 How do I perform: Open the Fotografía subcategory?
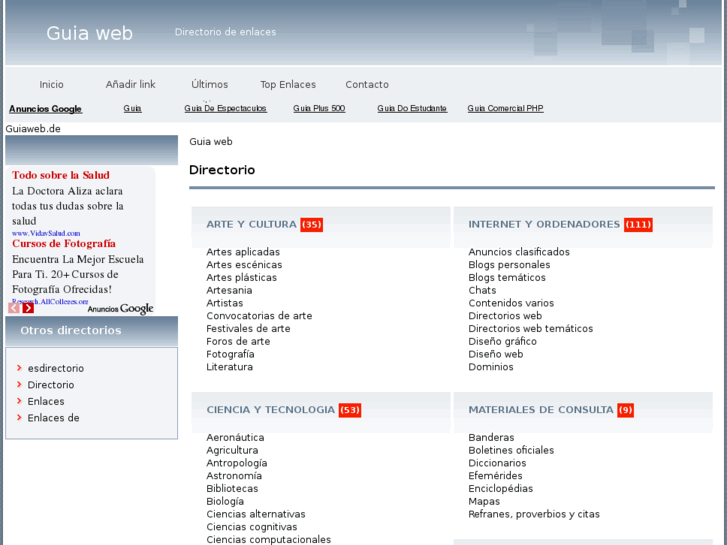coord(230,354)
